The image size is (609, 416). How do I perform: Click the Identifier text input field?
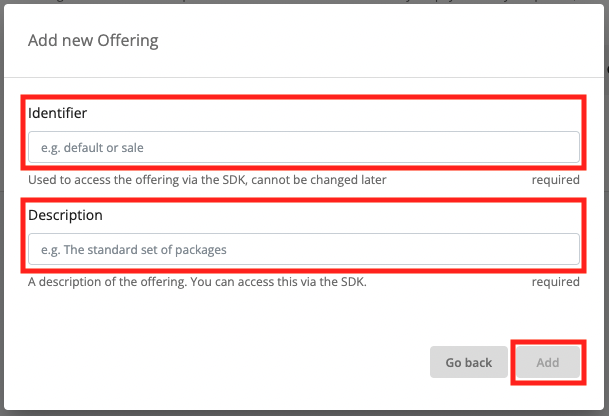(x=303, y=147)
